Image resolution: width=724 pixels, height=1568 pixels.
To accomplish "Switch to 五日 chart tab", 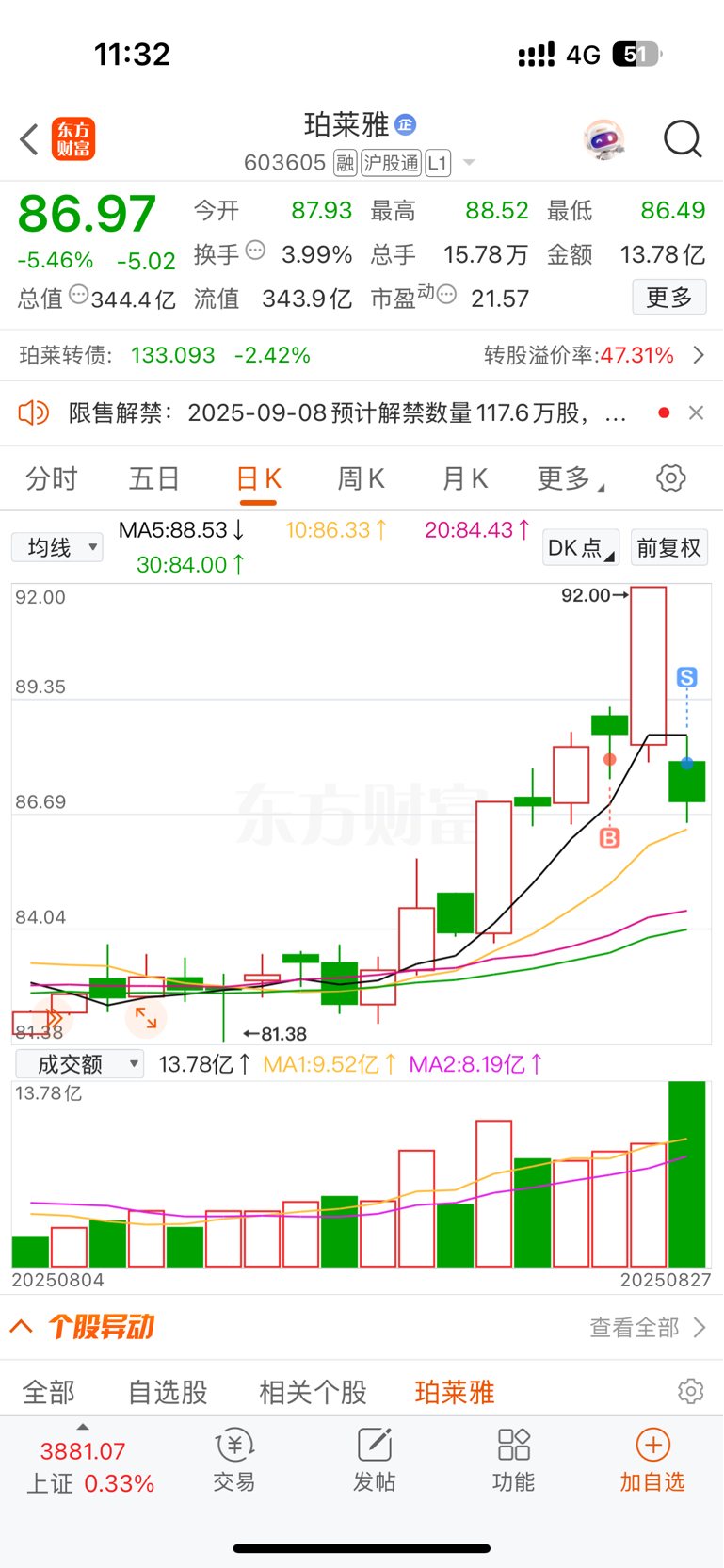I will 154,478.
